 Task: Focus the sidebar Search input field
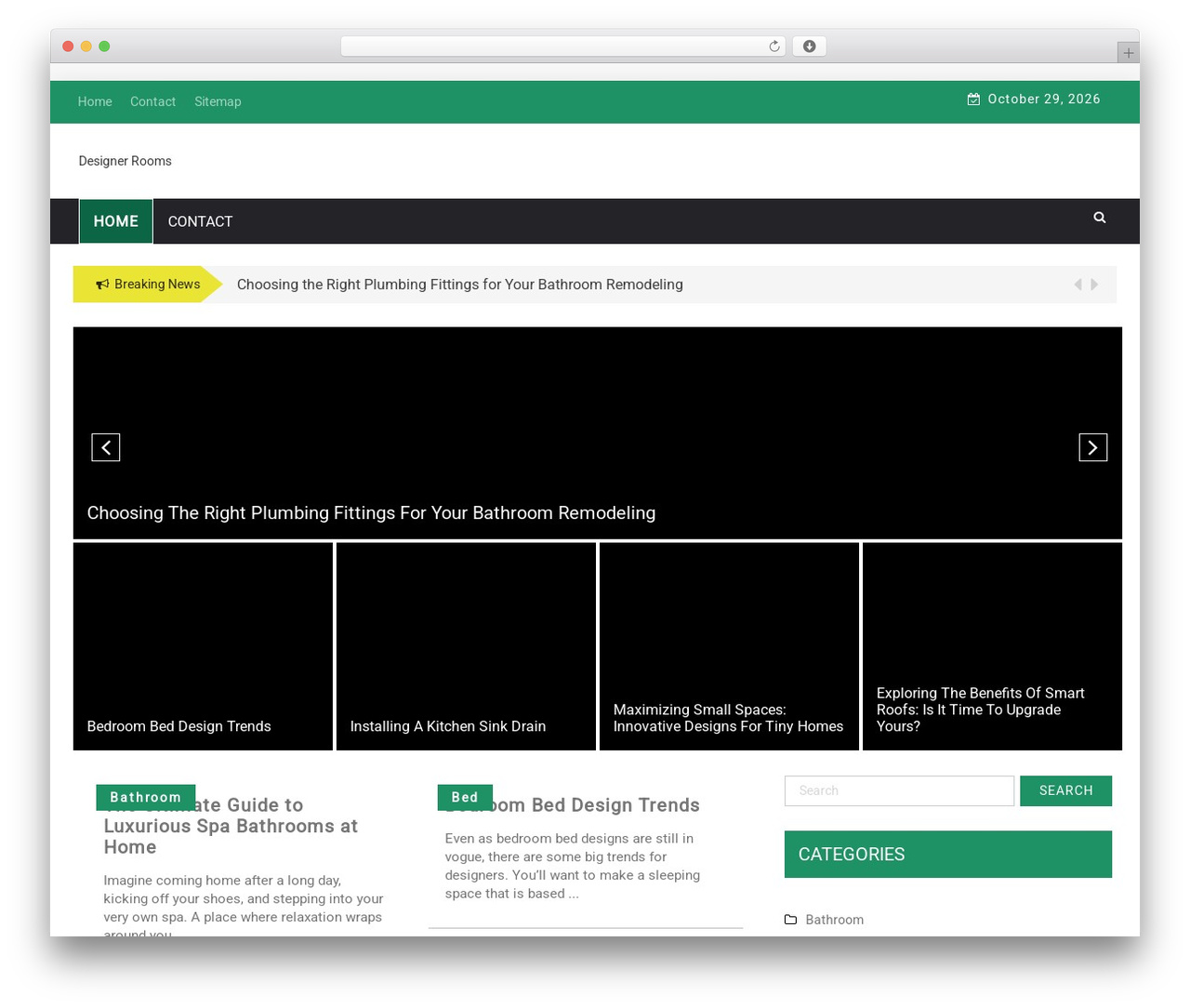[899, 790]
